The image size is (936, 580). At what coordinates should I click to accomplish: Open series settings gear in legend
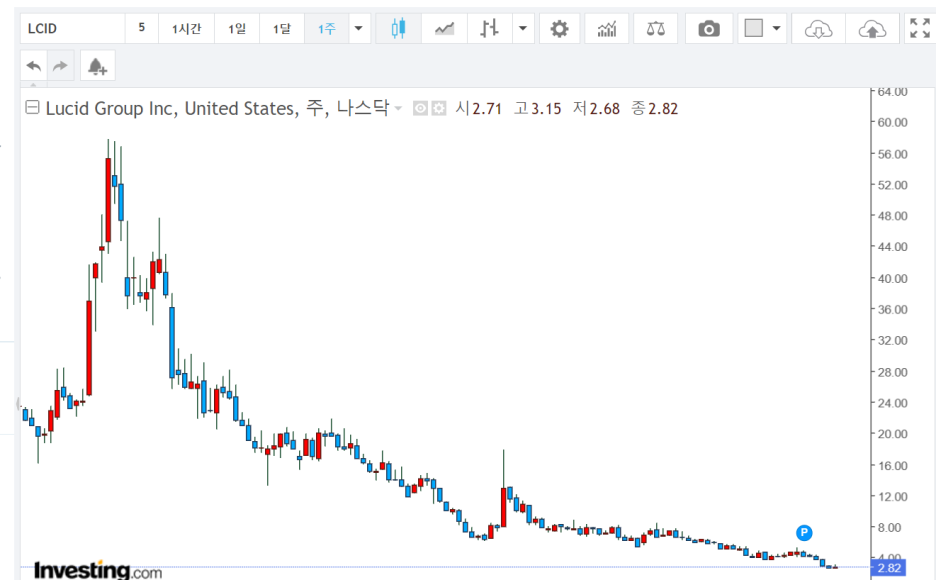pos(439,109)
